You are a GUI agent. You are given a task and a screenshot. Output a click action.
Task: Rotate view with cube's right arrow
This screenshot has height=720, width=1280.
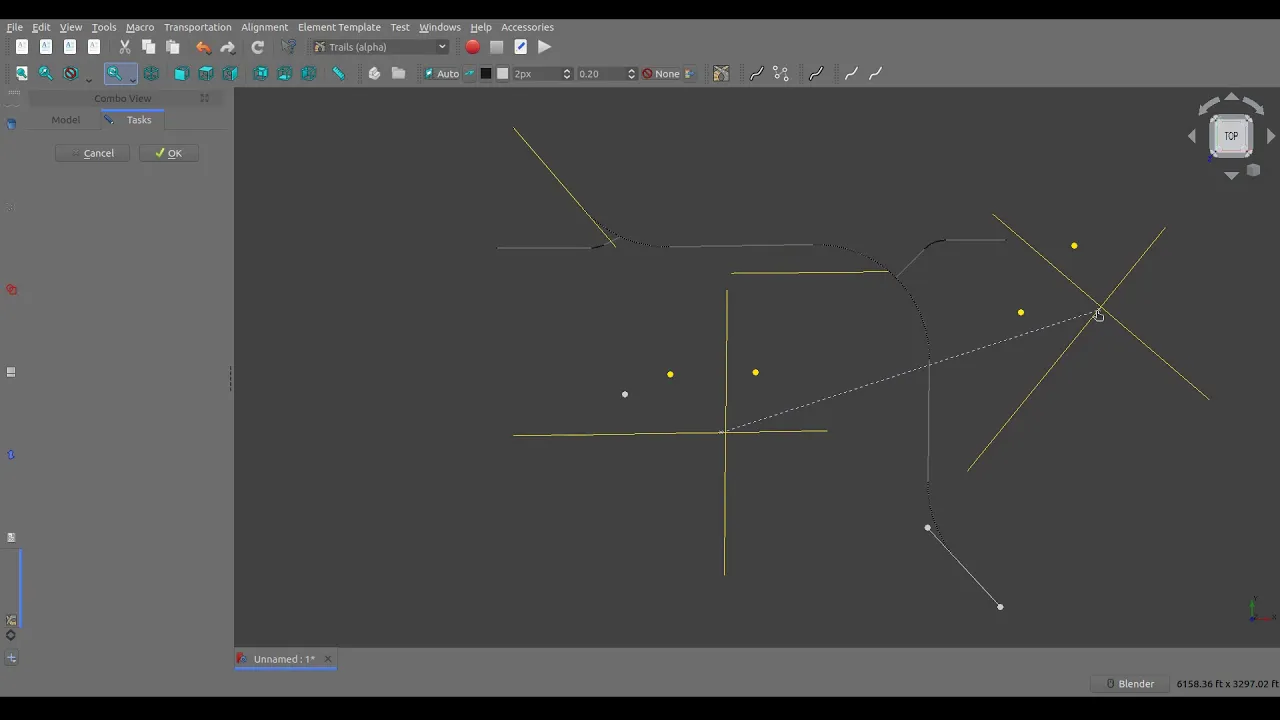1271,136
